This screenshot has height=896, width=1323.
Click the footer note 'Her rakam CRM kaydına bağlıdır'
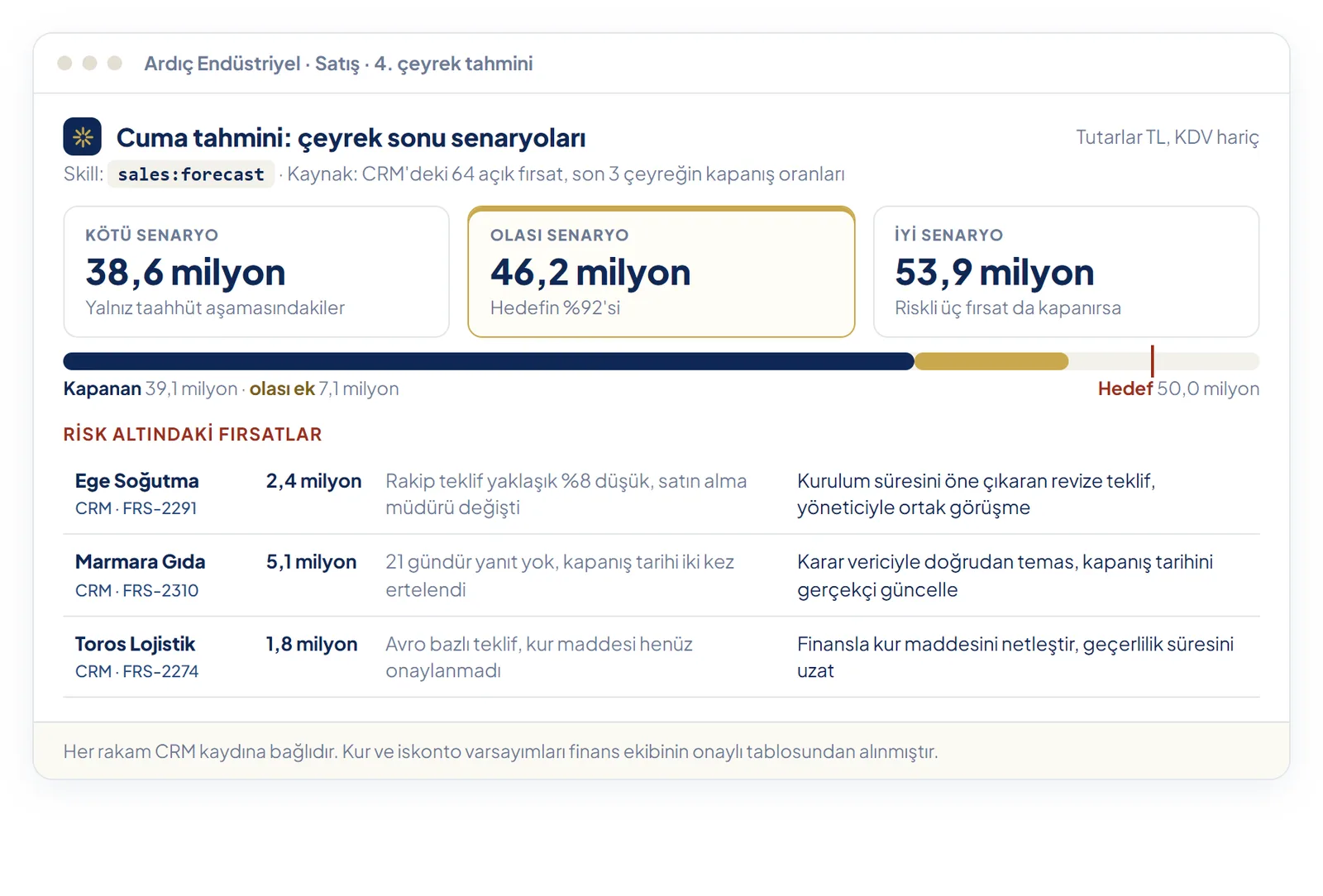501,752
